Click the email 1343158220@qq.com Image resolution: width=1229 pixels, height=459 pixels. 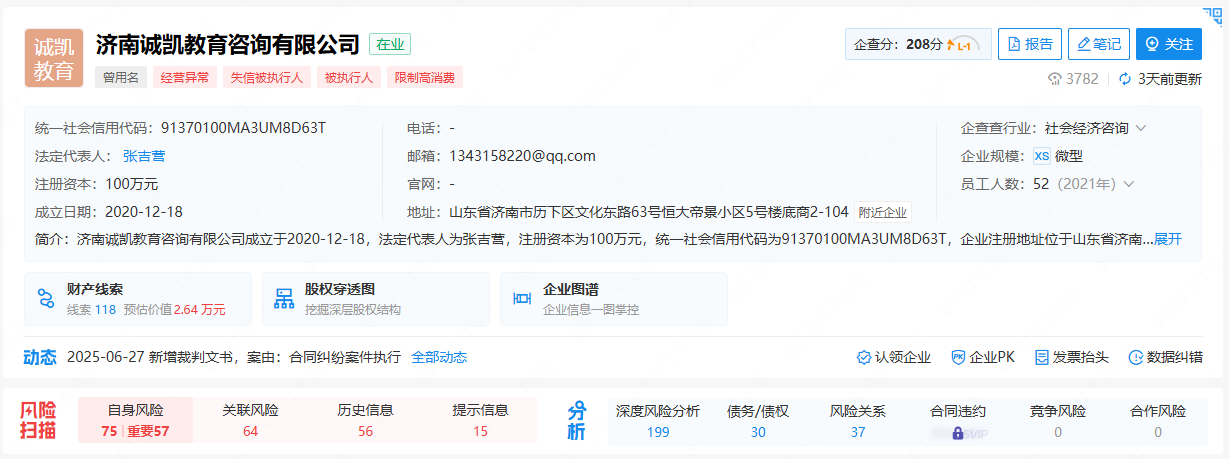coord(522,156)
